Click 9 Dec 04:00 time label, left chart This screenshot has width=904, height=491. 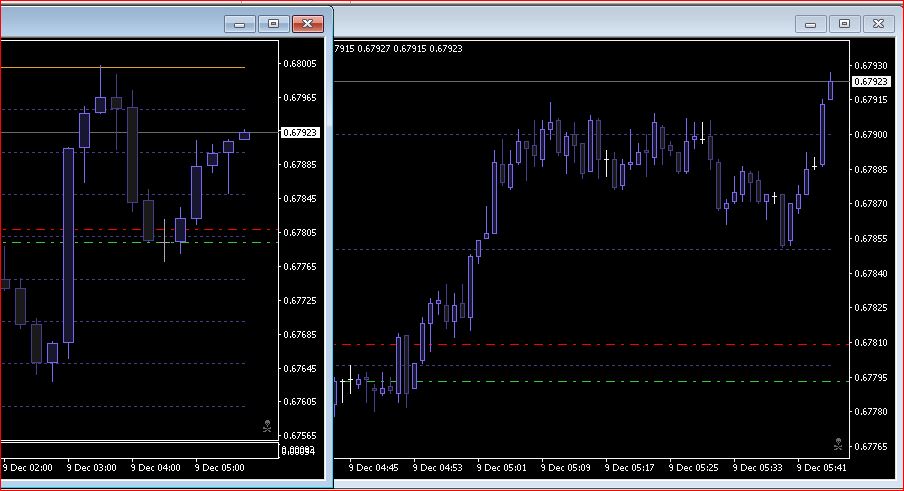pyautogui.click(x=156, y=468)
